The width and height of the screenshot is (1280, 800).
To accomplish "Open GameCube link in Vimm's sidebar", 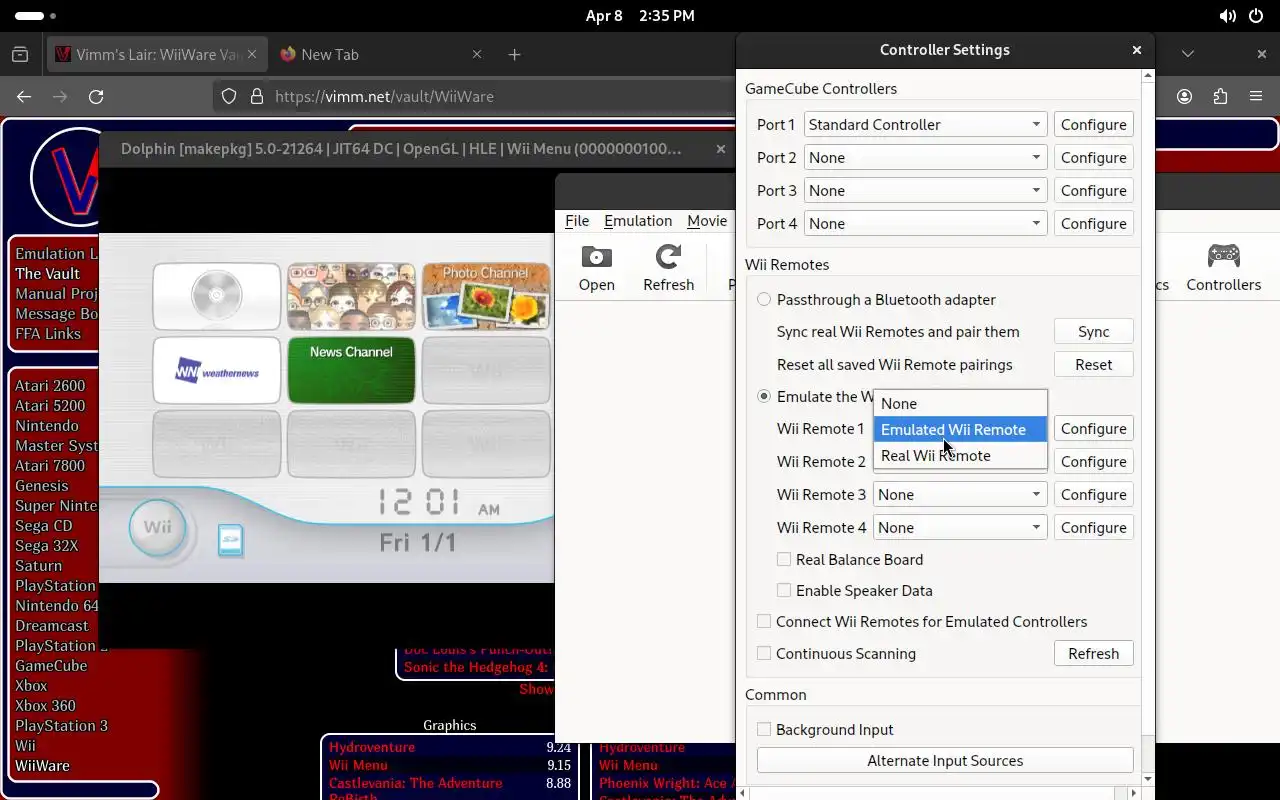I will click(x=51, y=665).
